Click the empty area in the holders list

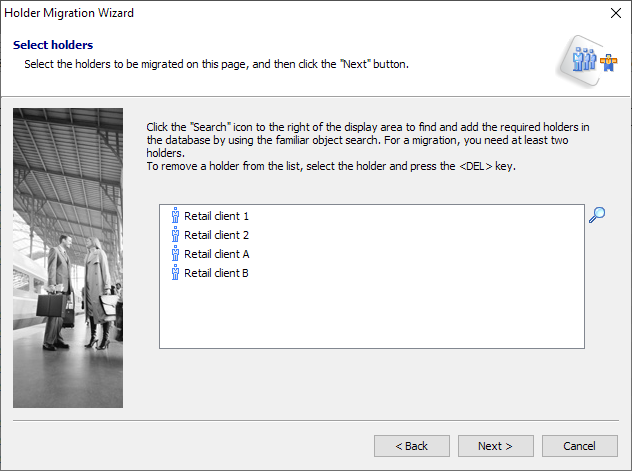coord(370,315)
